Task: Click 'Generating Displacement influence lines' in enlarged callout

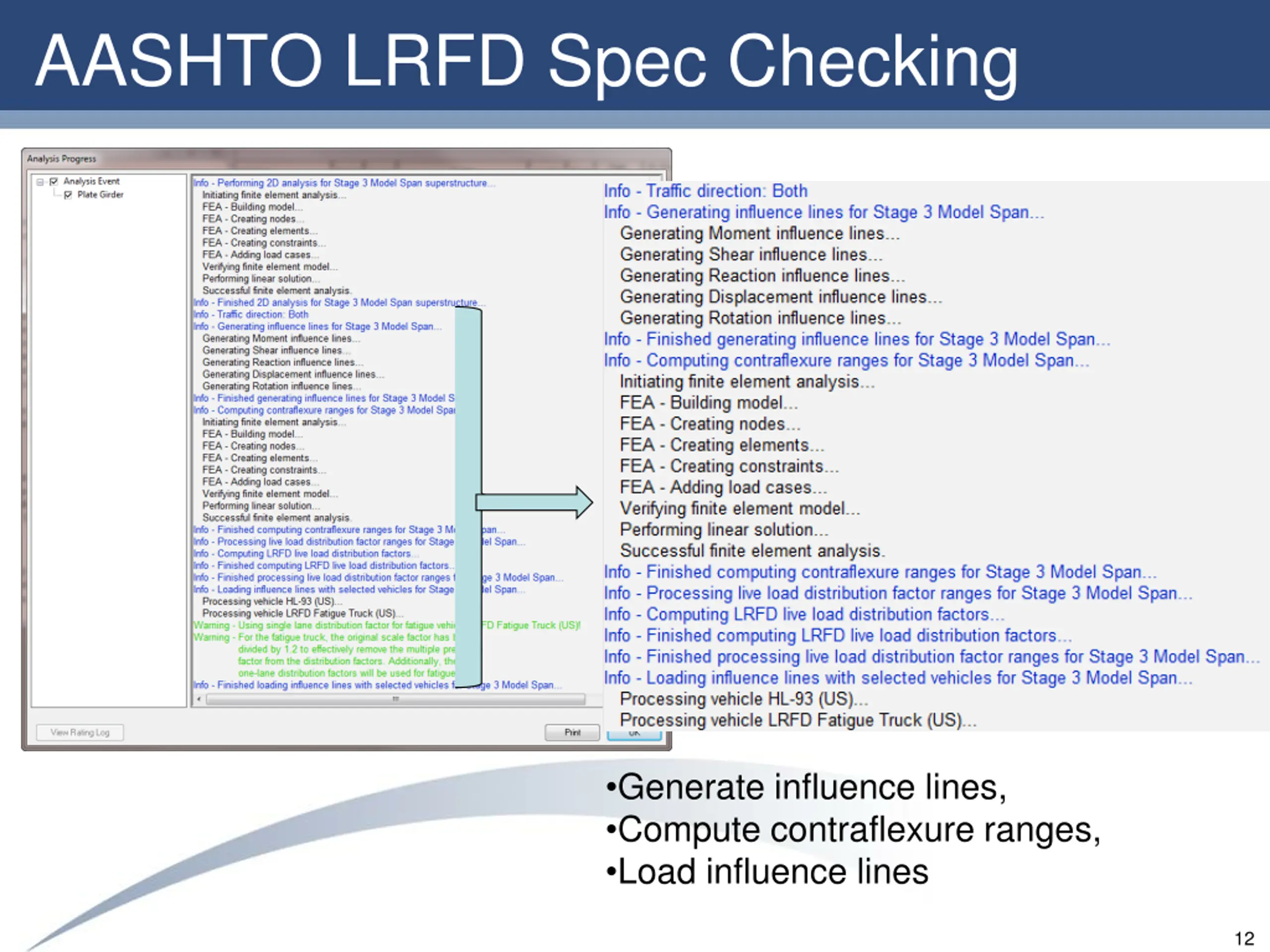Action: tap(781, 297)
